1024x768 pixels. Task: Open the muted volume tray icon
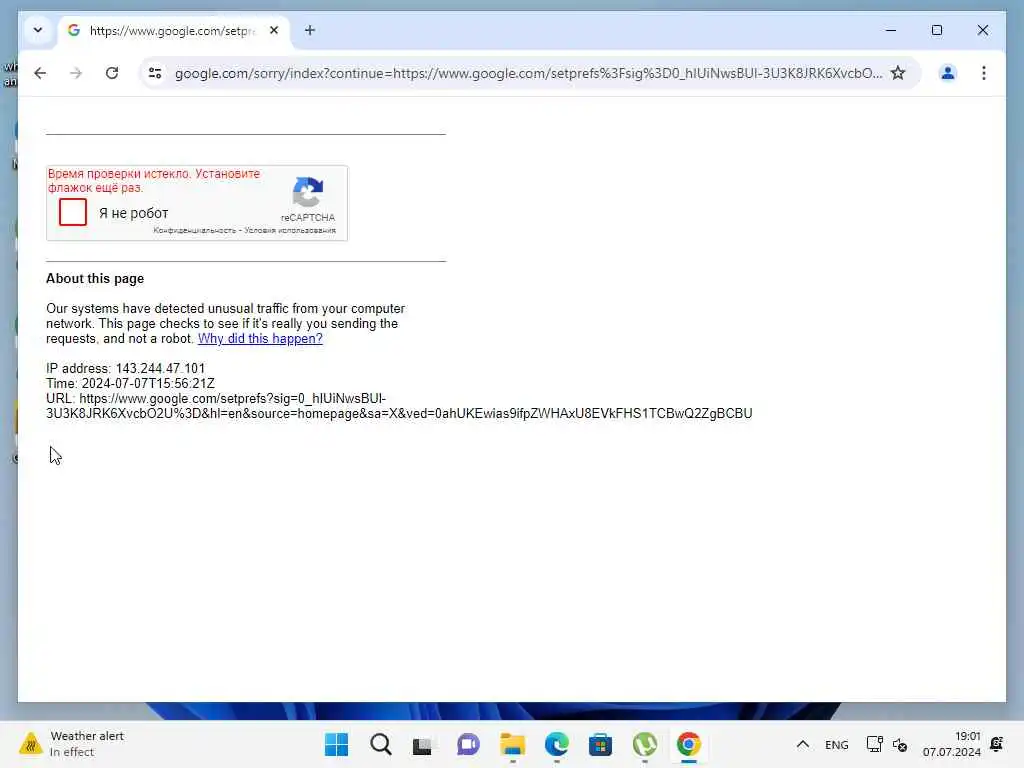coord(899,744)
